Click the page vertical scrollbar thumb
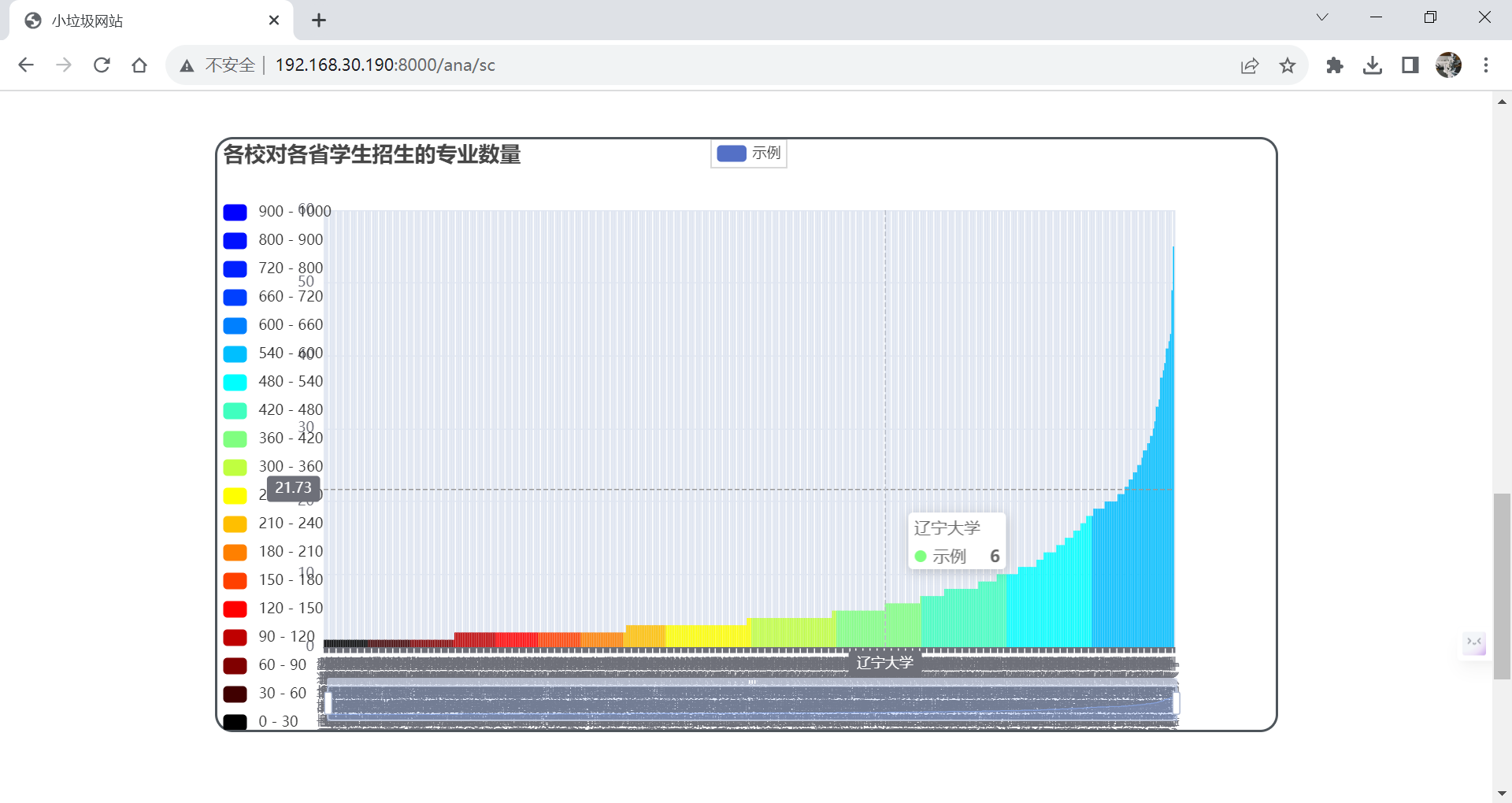The image size is (1512, 803). pyautogui.click(x=1502, y=586)
